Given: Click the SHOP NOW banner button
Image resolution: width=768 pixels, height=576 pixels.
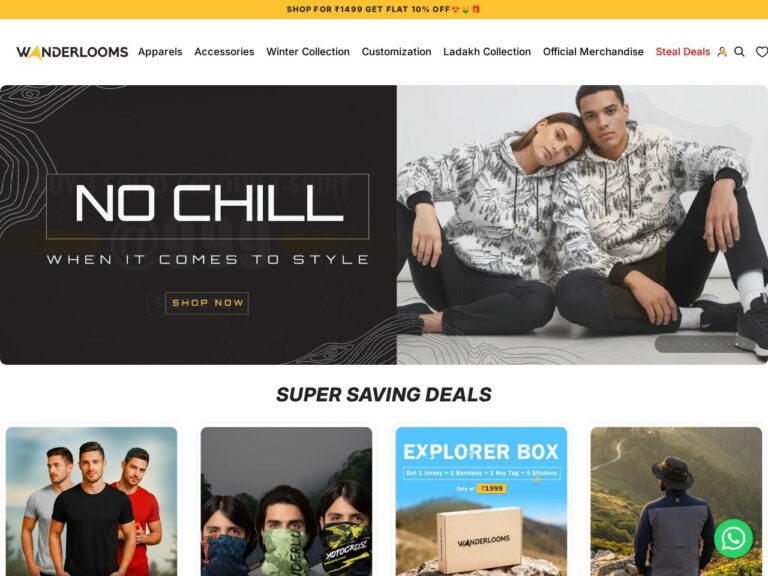Looking at the screenshot, I should coord(207,303).
